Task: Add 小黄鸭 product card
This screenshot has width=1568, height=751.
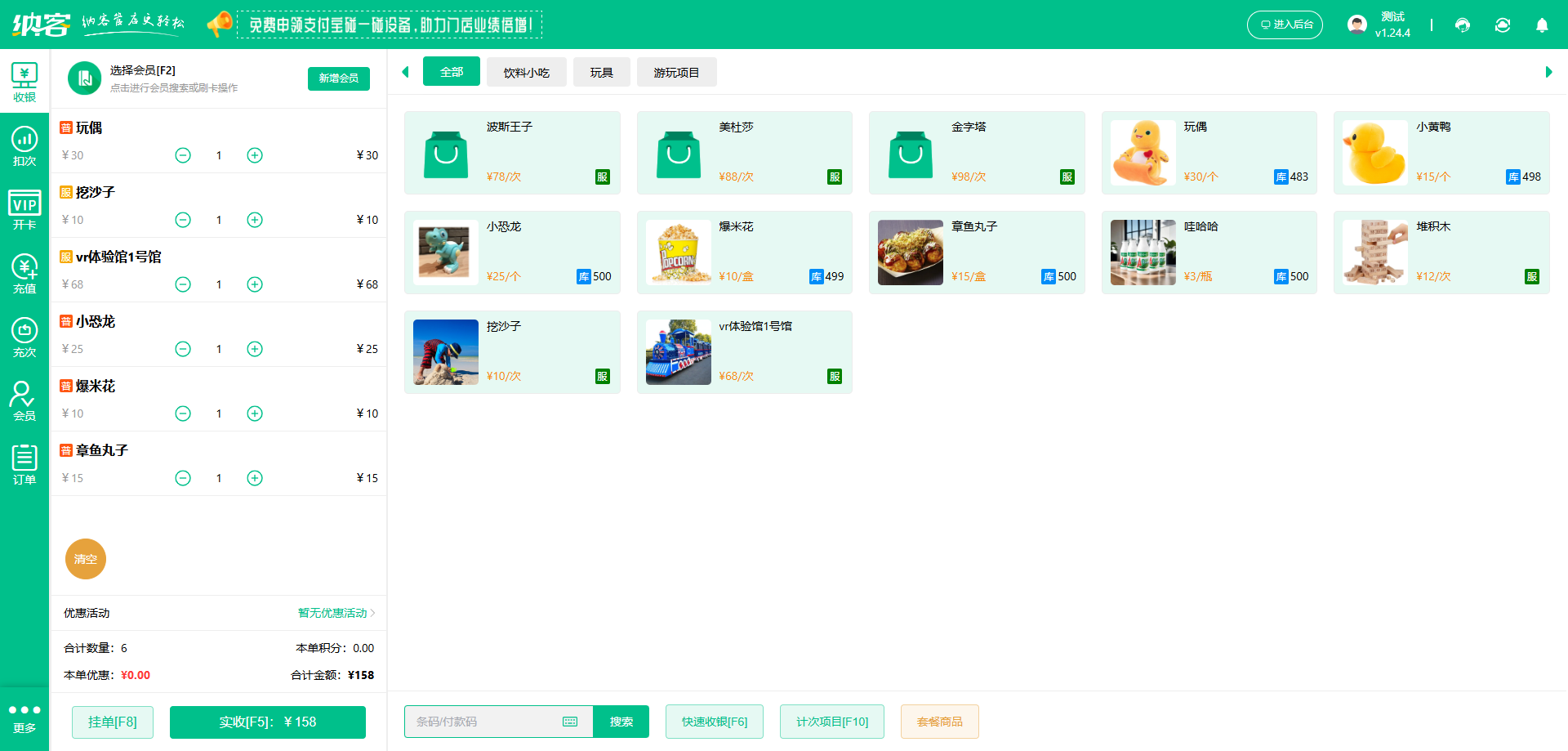Action: tap(1441, 153)
